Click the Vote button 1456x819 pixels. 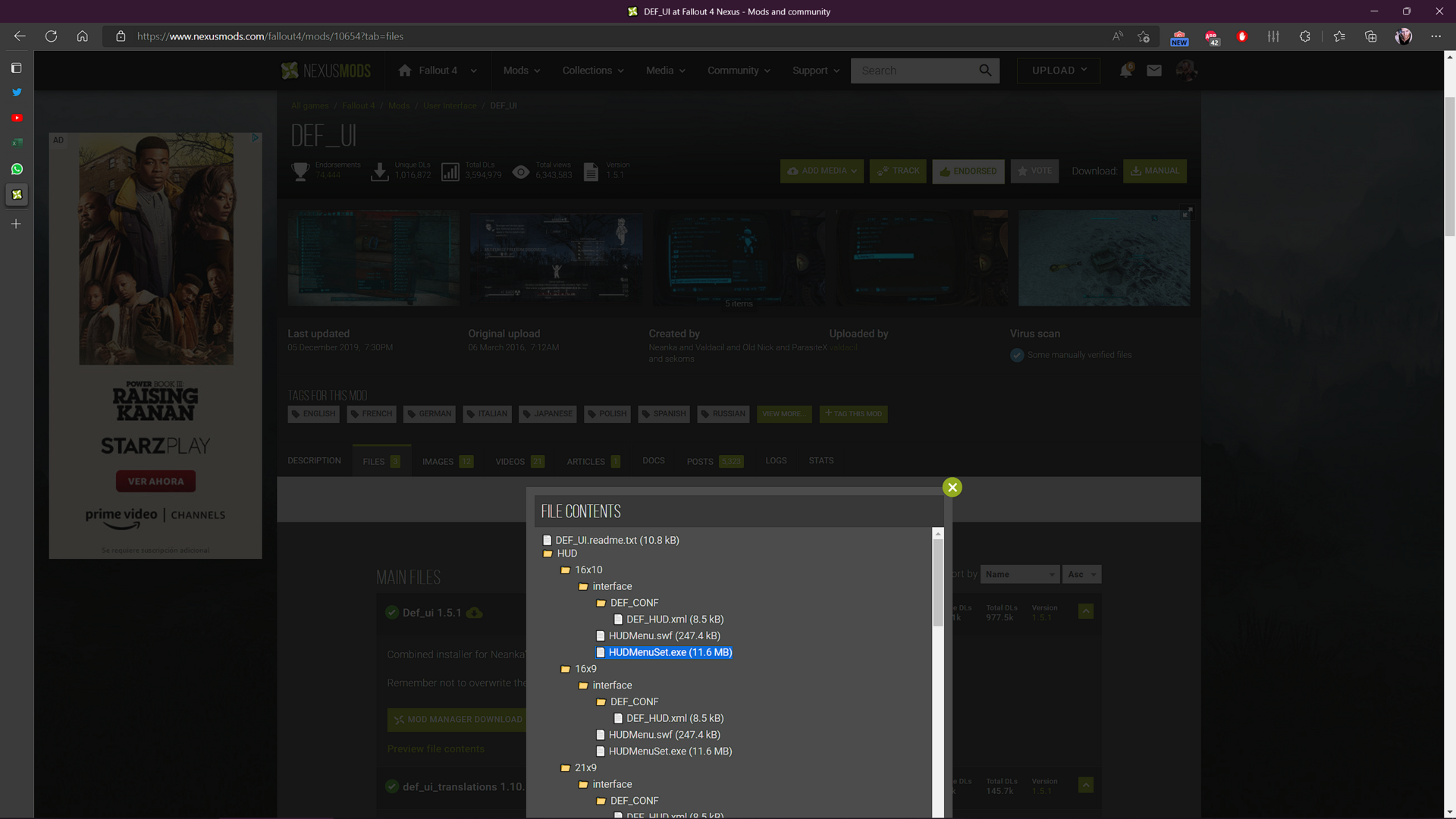pyautogui.click(x=1034, y=171)
